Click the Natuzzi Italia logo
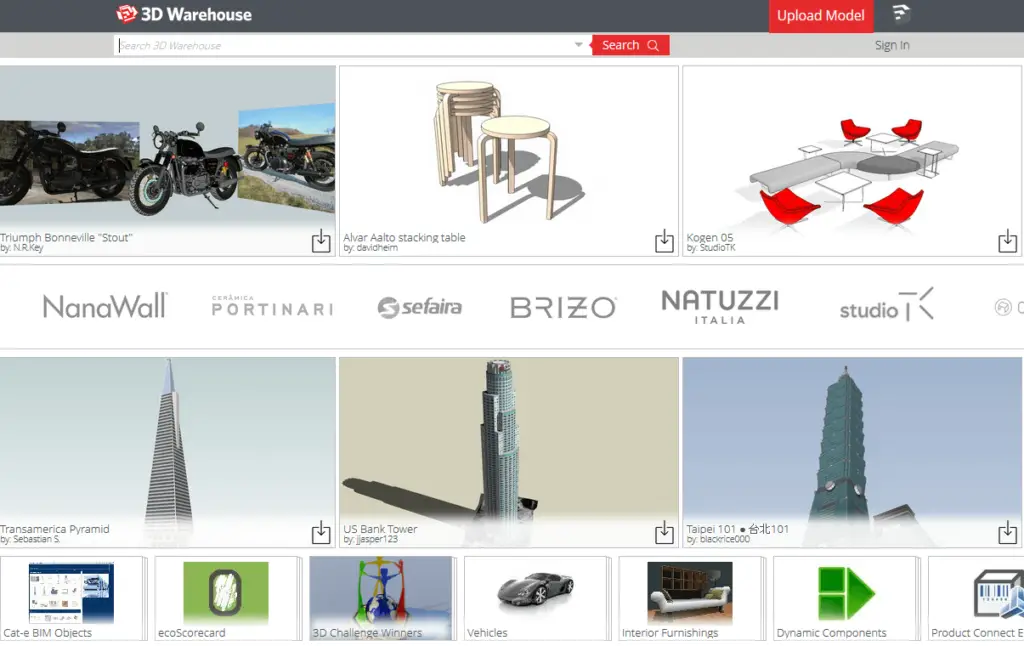The width and height of the screenshot is (1024, 646). coord(718,306)
